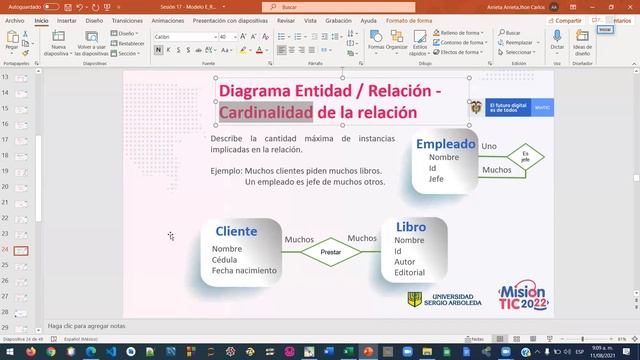Select slide 25 thumbnail in the panel
This screenshot has width=640, height=360.
21,266
